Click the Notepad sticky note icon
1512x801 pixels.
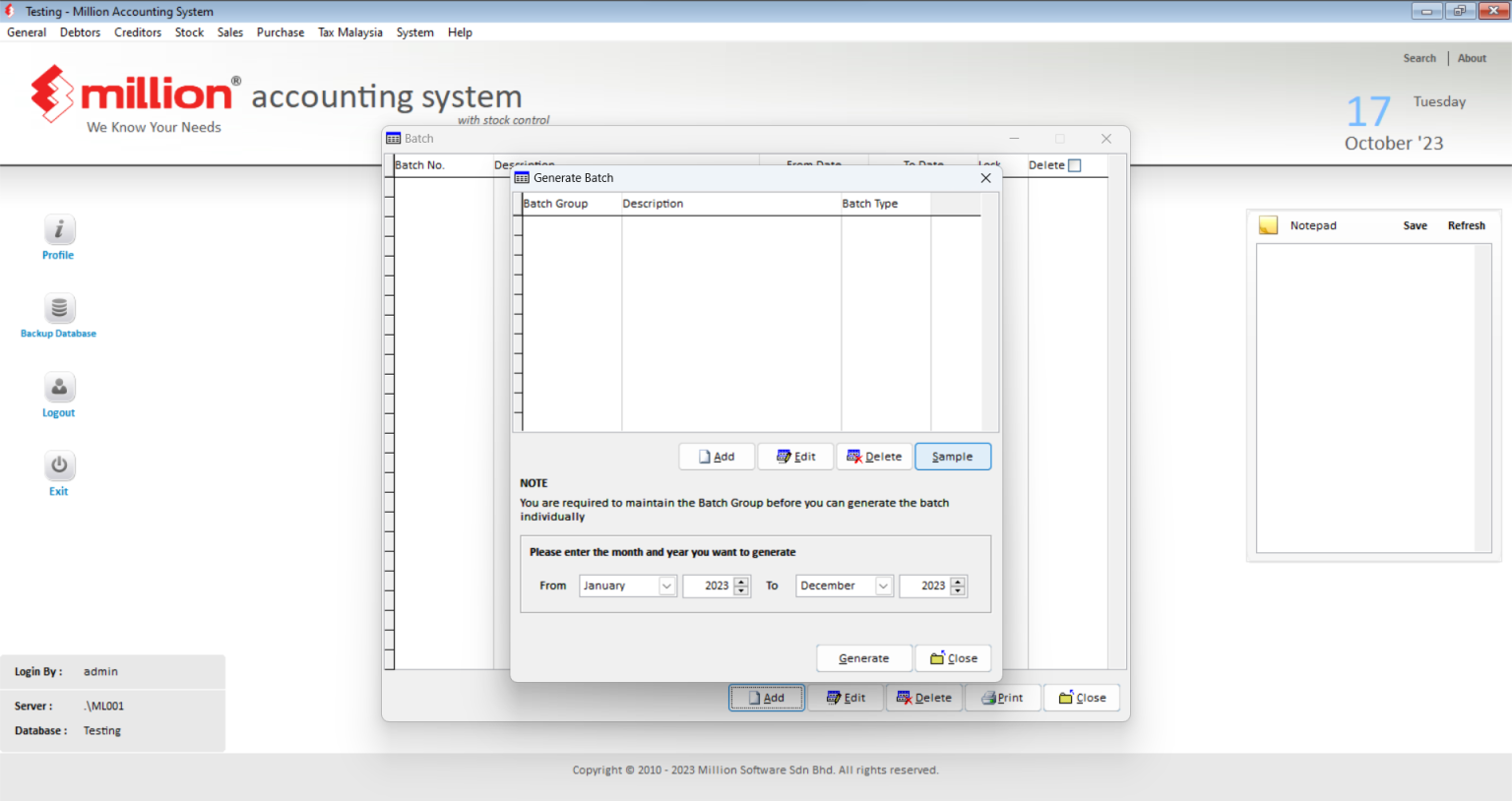[x=1267, y=224]
